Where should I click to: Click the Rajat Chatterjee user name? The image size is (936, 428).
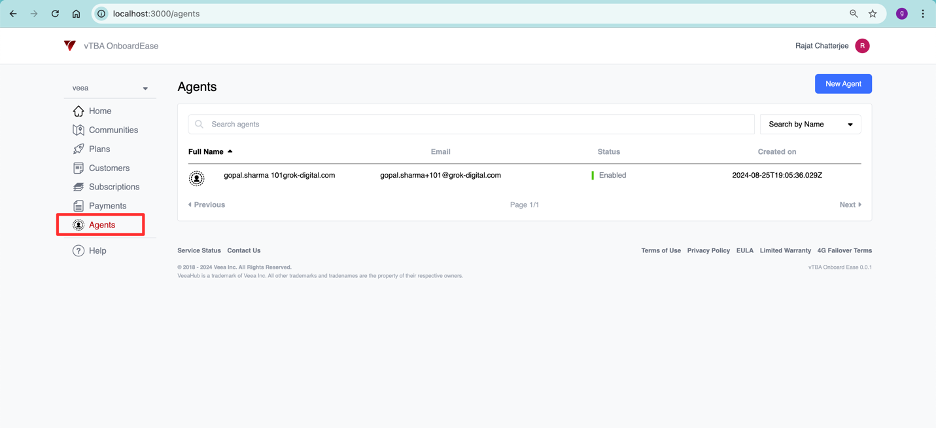coord(822,46)
